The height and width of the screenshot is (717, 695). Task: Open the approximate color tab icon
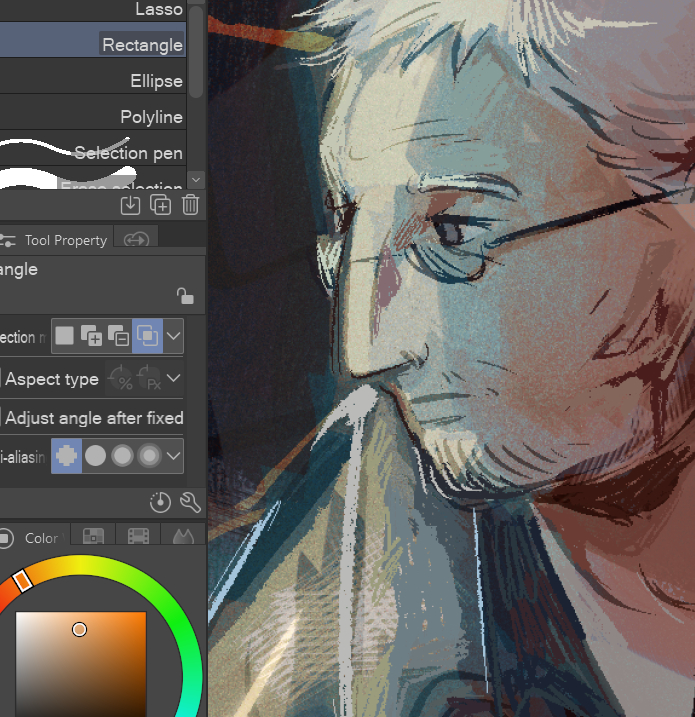coord(182,537)
